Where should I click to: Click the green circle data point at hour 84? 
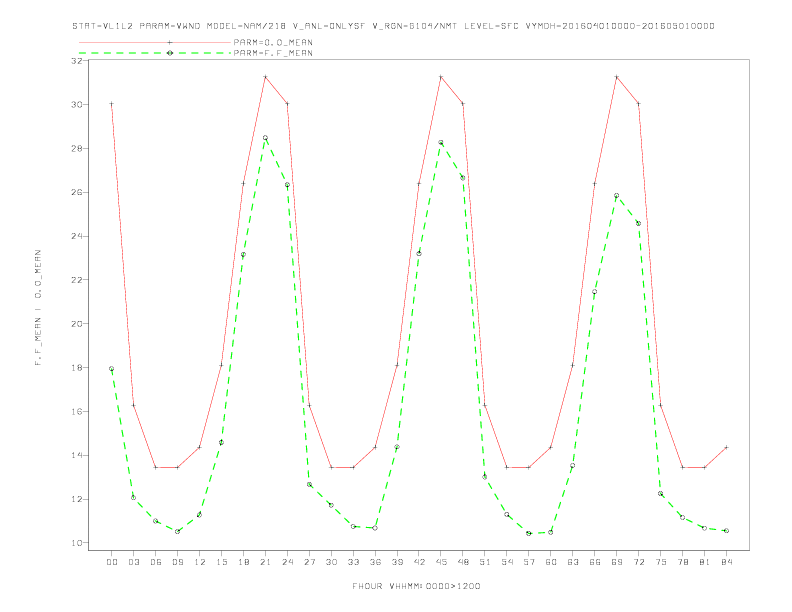point(726,531)
